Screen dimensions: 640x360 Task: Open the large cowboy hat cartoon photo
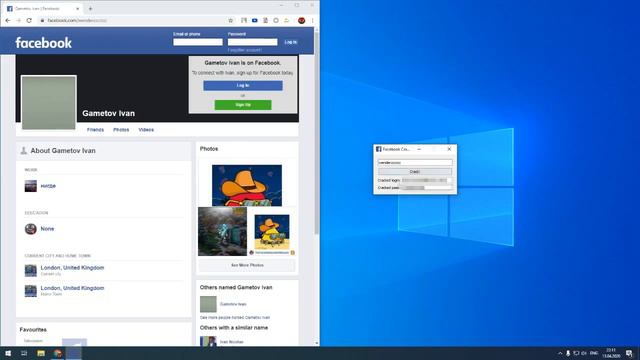[247, 185]
